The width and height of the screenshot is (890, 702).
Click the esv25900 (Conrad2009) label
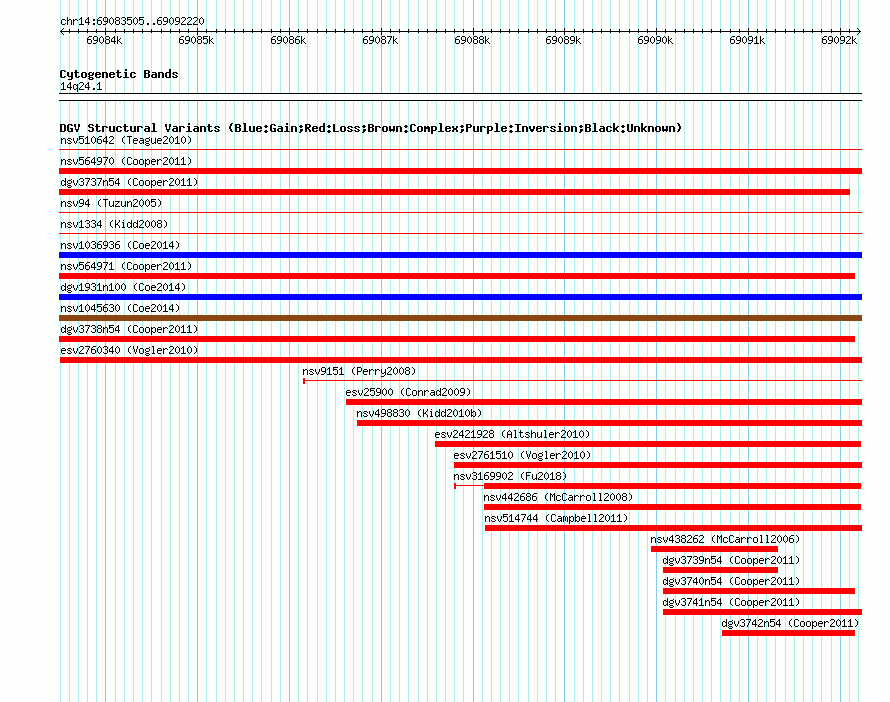click(x=408, y=392)
